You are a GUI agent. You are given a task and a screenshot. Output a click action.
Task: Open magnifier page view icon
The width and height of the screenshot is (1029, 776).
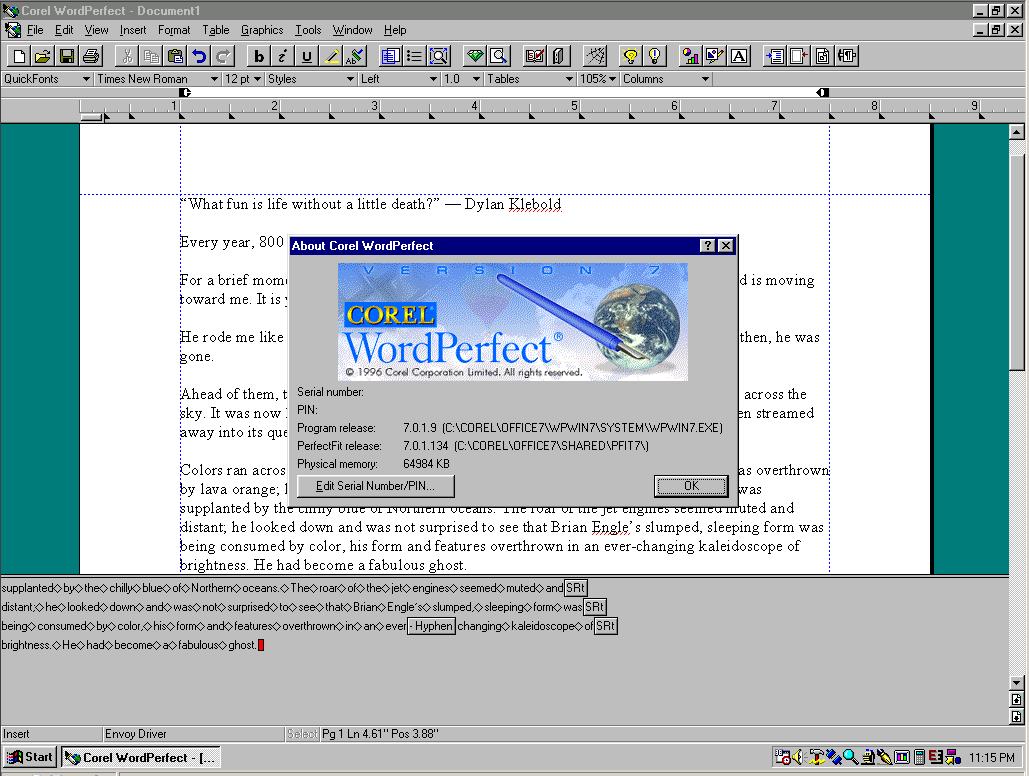499,56
